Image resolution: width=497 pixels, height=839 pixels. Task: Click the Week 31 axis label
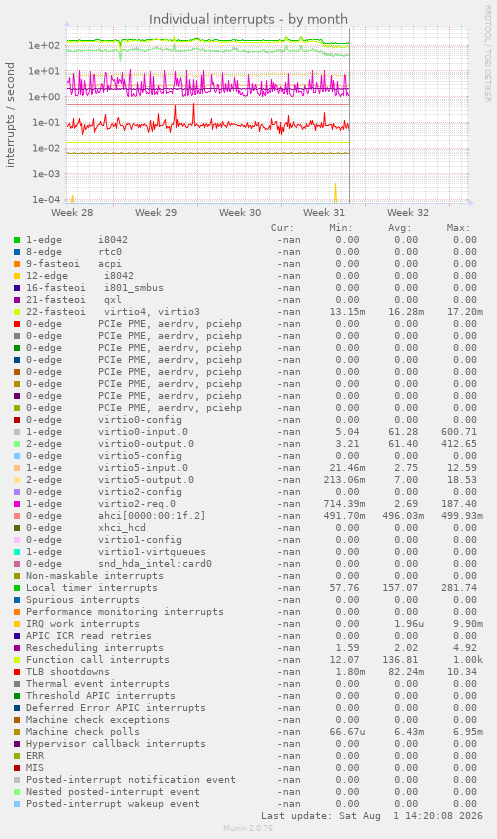[324, 212]
